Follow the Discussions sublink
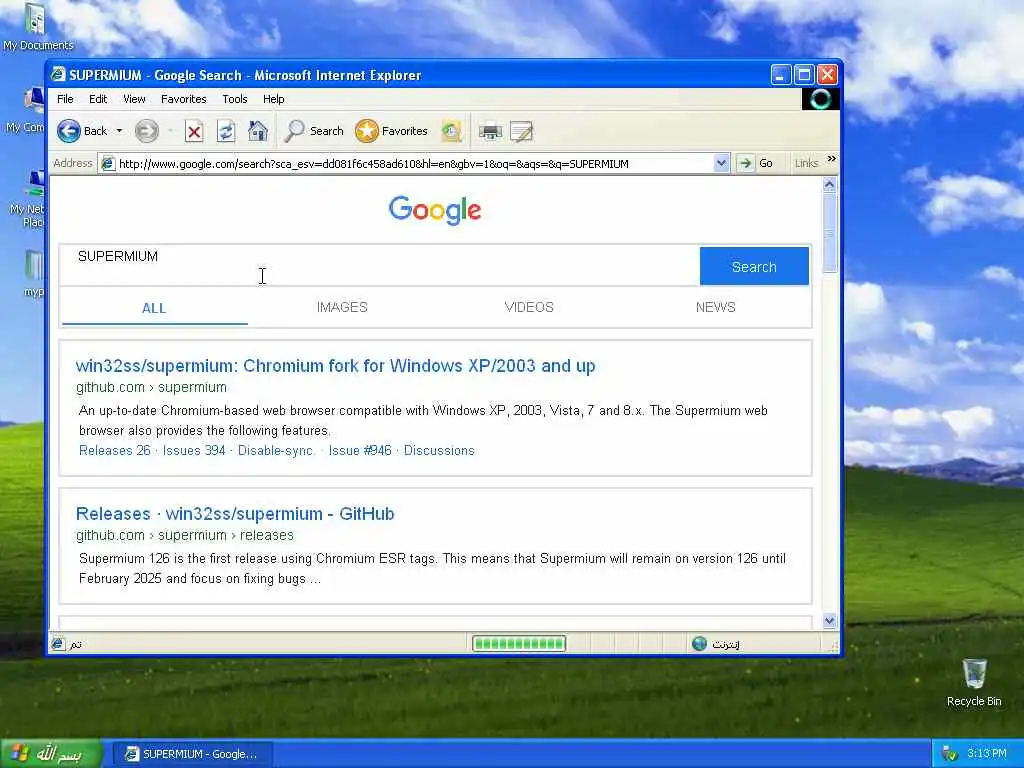The height and width of the screenshot is (768, 1024). (x=439, y=451)
